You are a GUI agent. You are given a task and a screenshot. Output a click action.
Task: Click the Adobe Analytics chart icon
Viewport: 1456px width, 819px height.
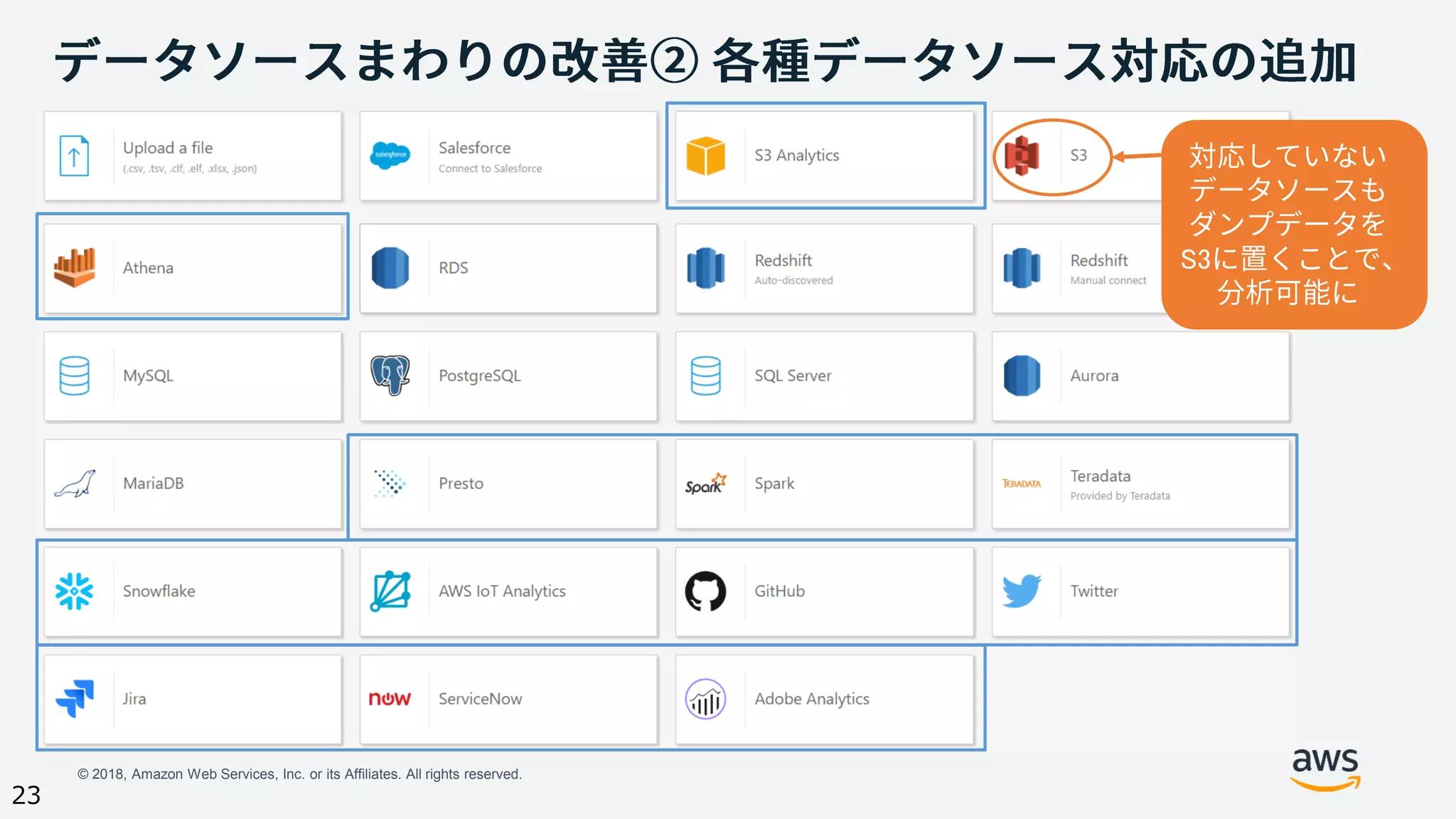pos(705,699)
